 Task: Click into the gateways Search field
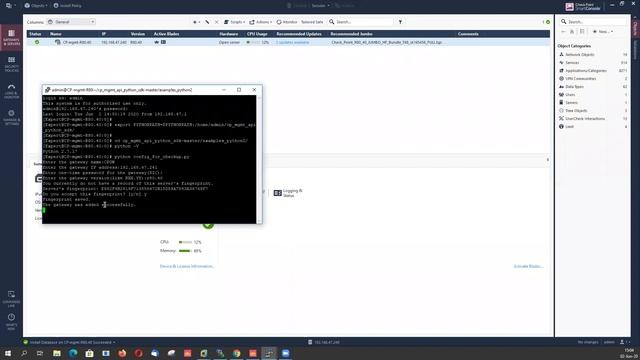click(x=361, y=22)
